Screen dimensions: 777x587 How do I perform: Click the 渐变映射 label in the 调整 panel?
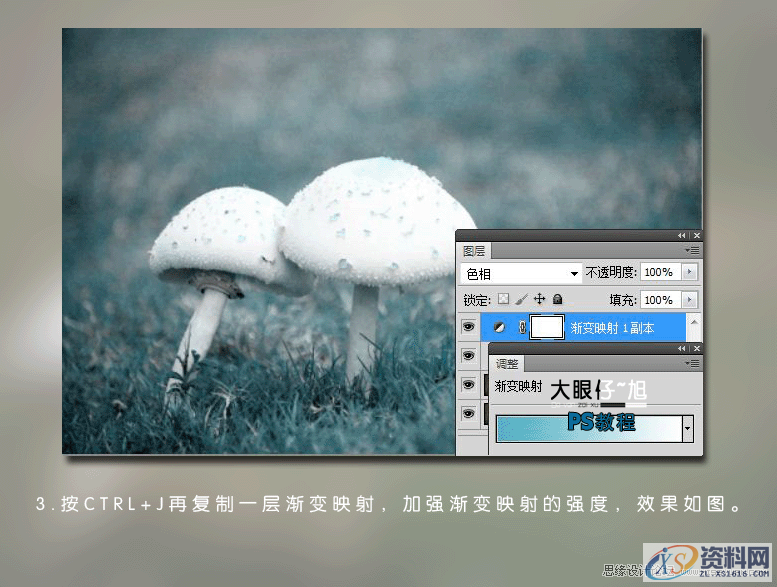[518, 386]
